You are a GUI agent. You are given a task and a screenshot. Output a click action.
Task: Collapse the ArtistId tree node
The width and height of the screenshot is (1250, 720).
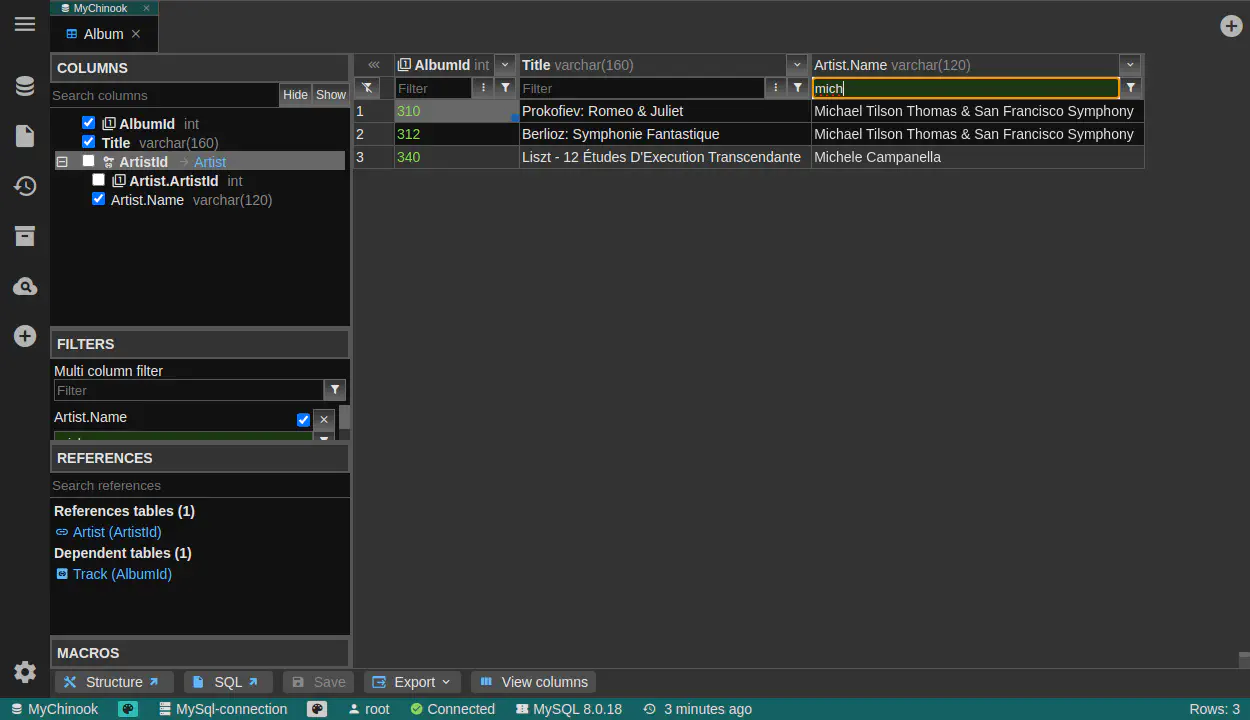[62, 161]
